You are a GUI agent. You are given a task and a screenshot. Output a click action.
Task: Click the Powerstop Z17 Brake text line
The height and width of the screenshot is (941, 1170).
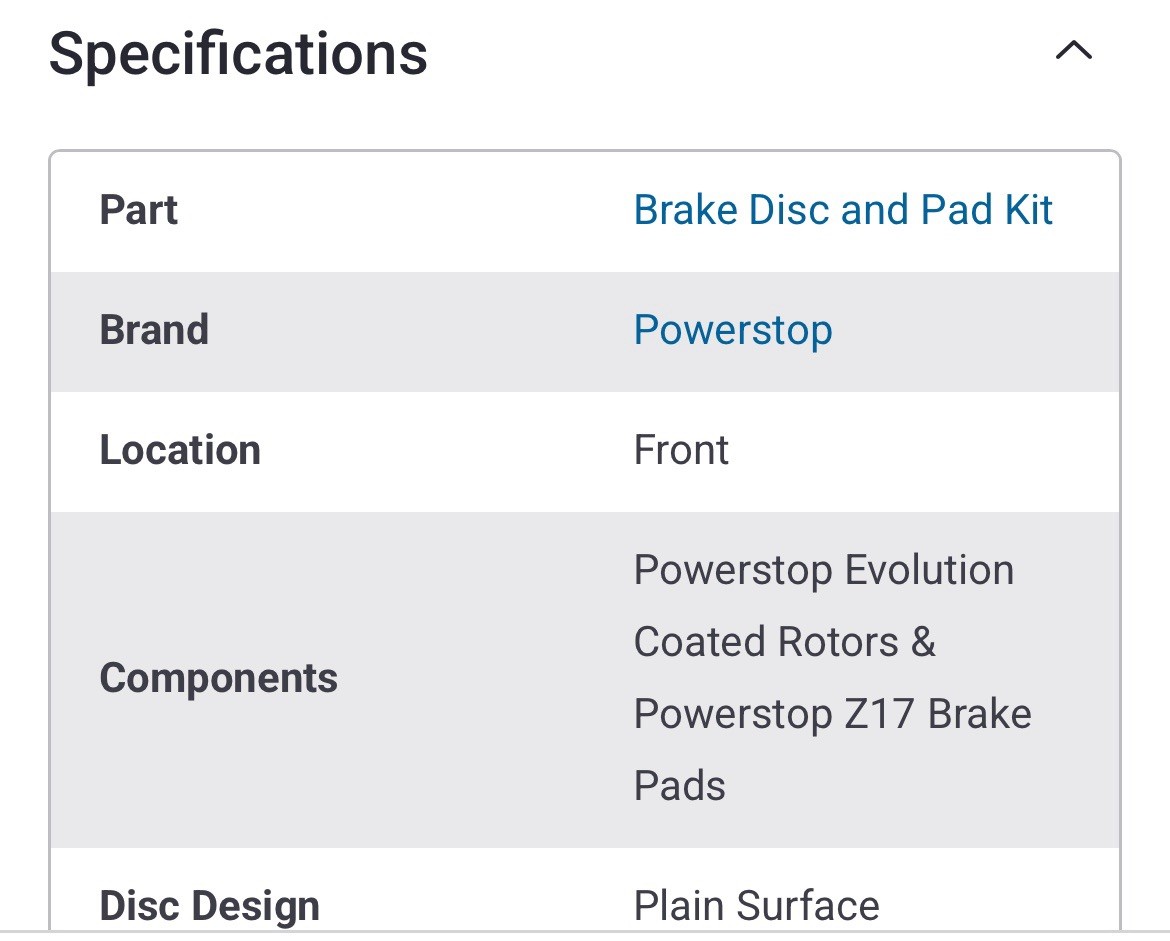coord(833,714)
